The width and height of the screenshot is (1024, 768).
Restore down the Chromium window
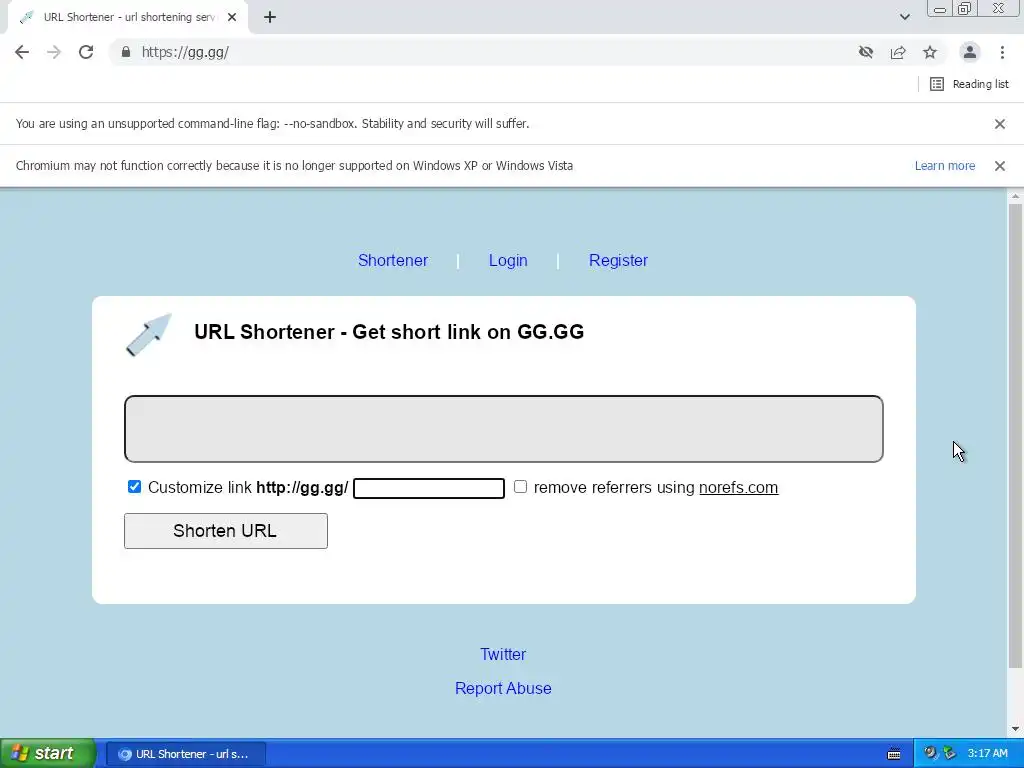[x=964, y=9]
